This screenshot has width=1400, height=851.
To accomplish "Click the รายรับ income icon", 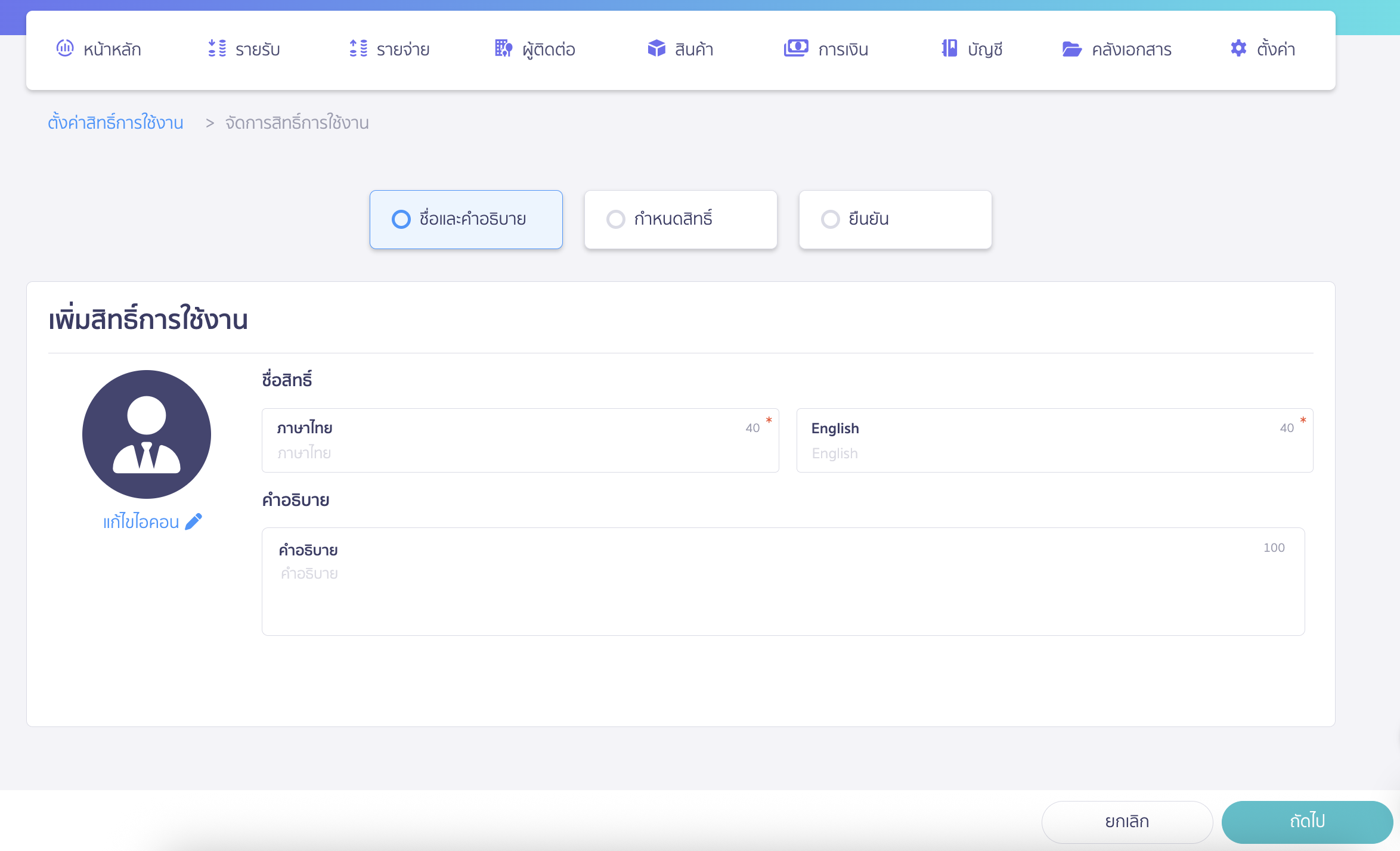I will pos(218,49).
